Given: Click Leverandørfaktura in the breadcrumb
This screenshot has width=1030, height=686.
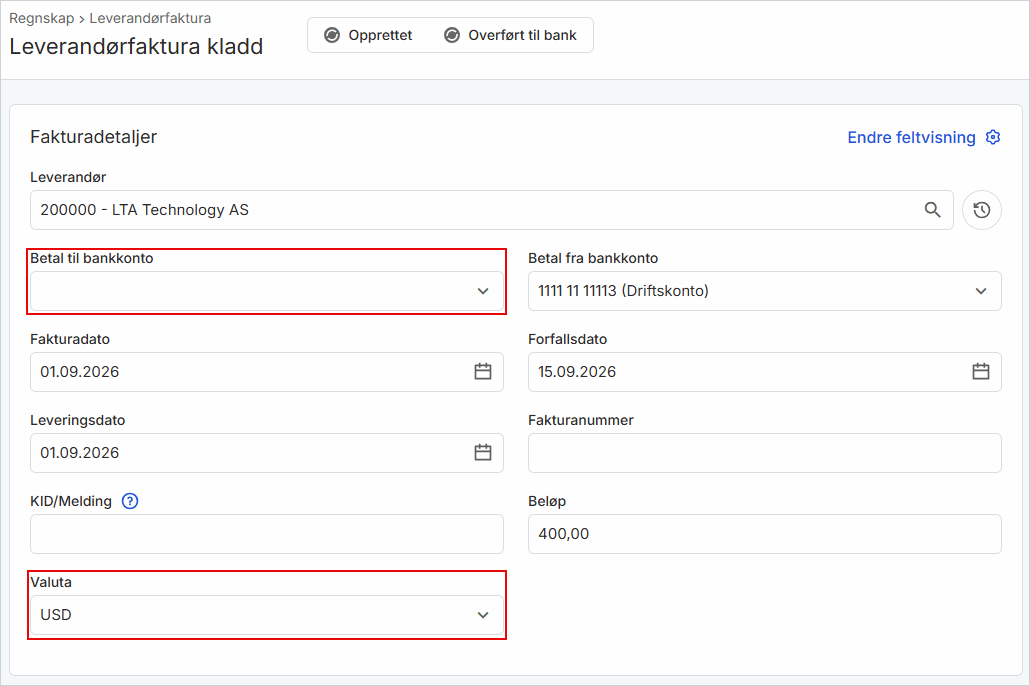Looking at the screenshot, I should [x=150, y=18].
